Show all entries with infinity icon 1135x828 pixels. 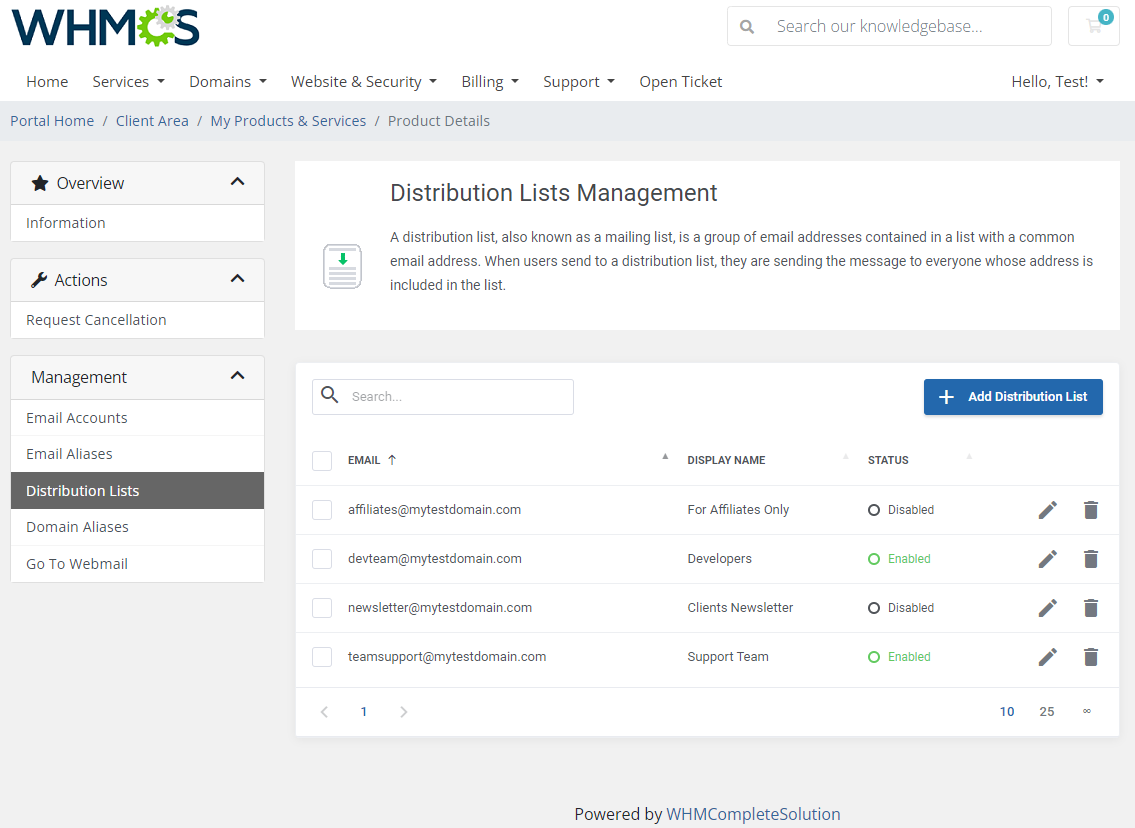[1087, 712]
